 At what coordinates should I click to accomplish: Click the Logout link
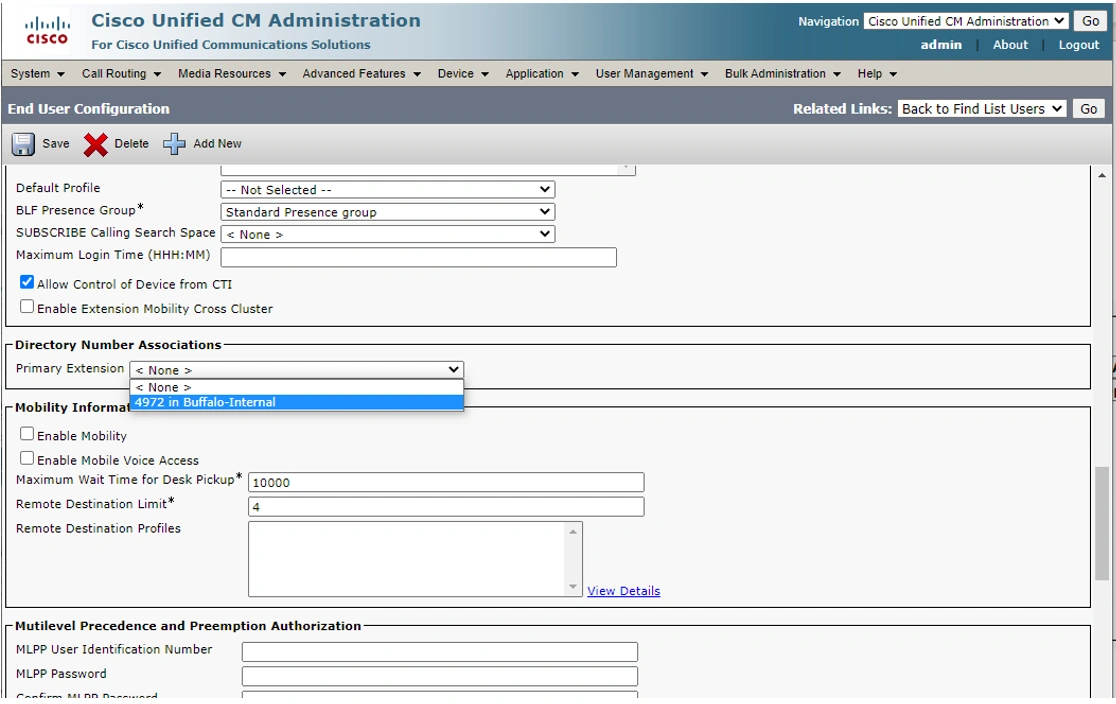1078,45
